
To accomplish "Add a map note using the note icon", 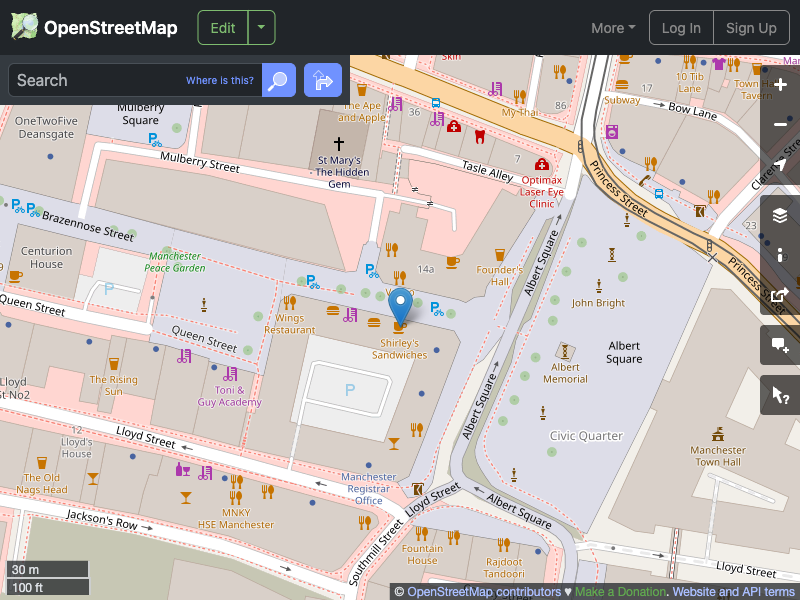I will click(x=781, y=345).
